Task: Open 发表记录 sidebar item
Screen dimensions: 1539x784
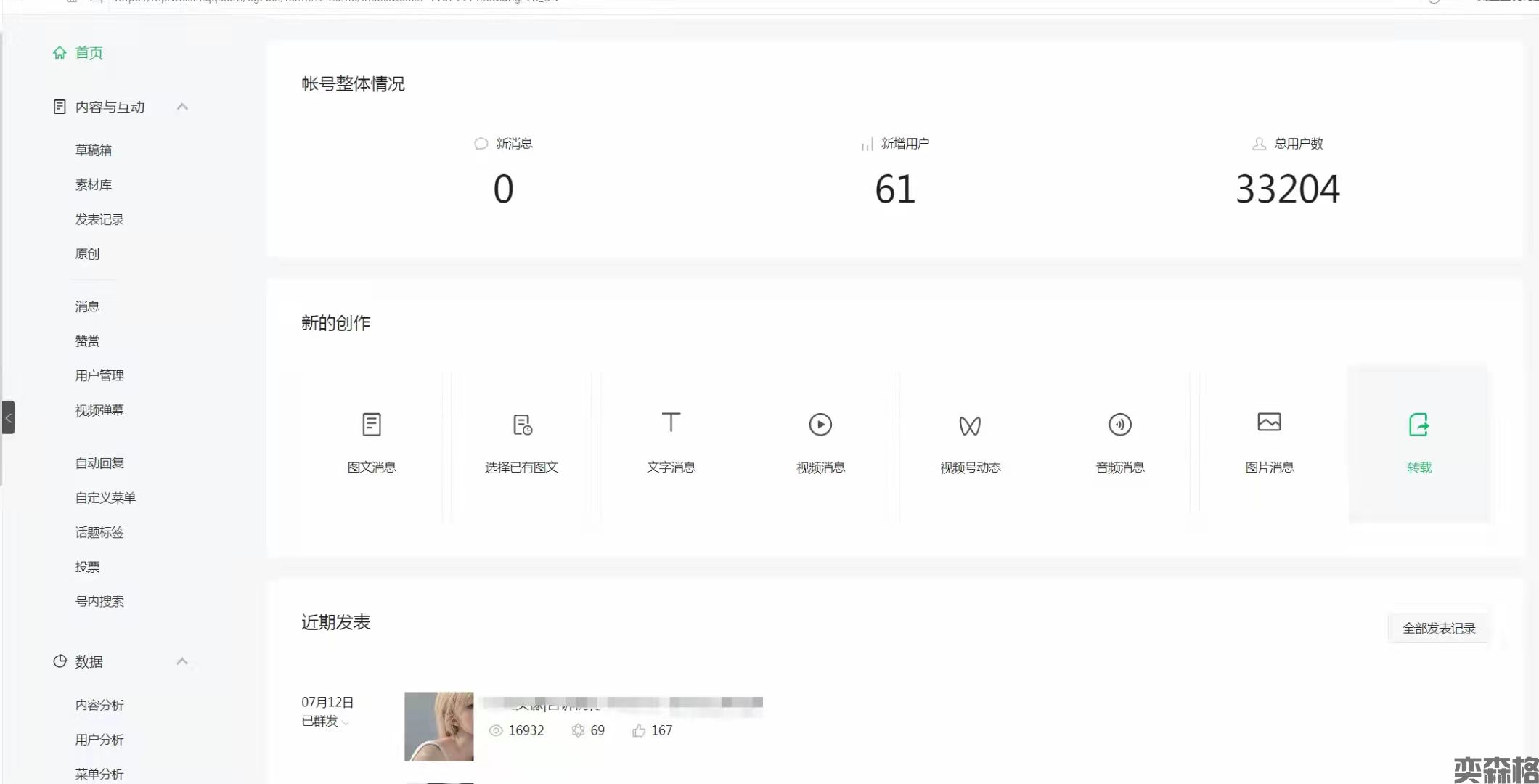Action: tap(99, 219)
